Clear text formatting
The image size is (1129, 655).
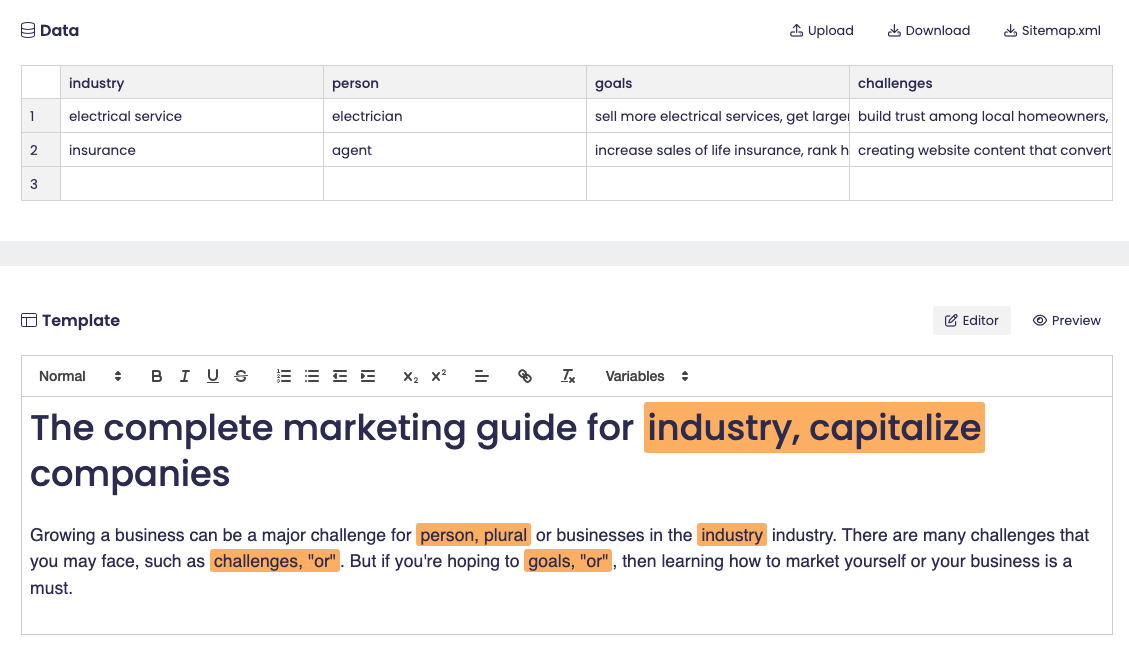click(x=568, y=376)
